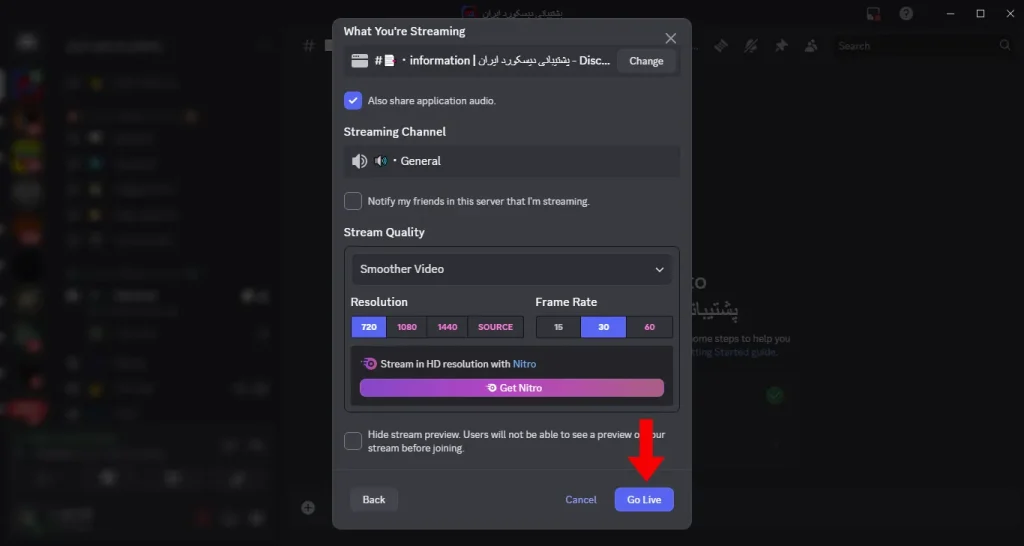Select 720 resolution
The height and width of the screenshot is (546, 1024).
coord(369,327)
